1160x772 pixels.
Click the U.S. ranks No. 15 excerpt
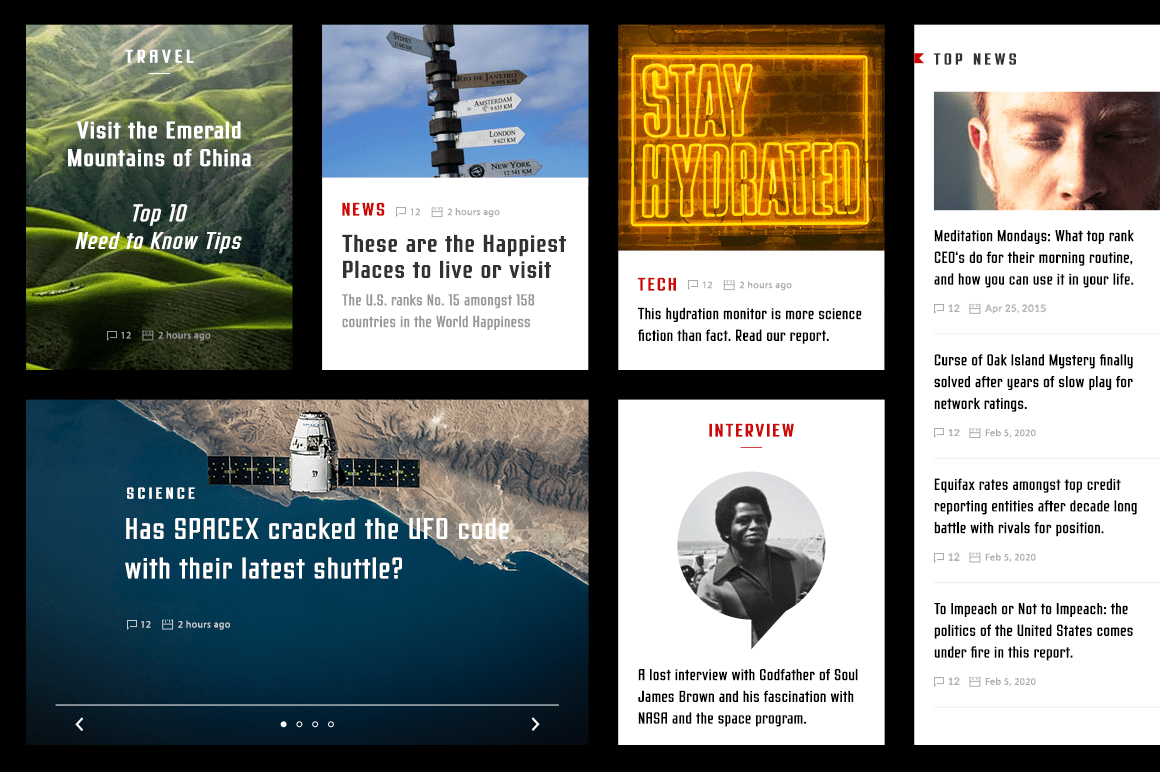(x=438, y=311)
